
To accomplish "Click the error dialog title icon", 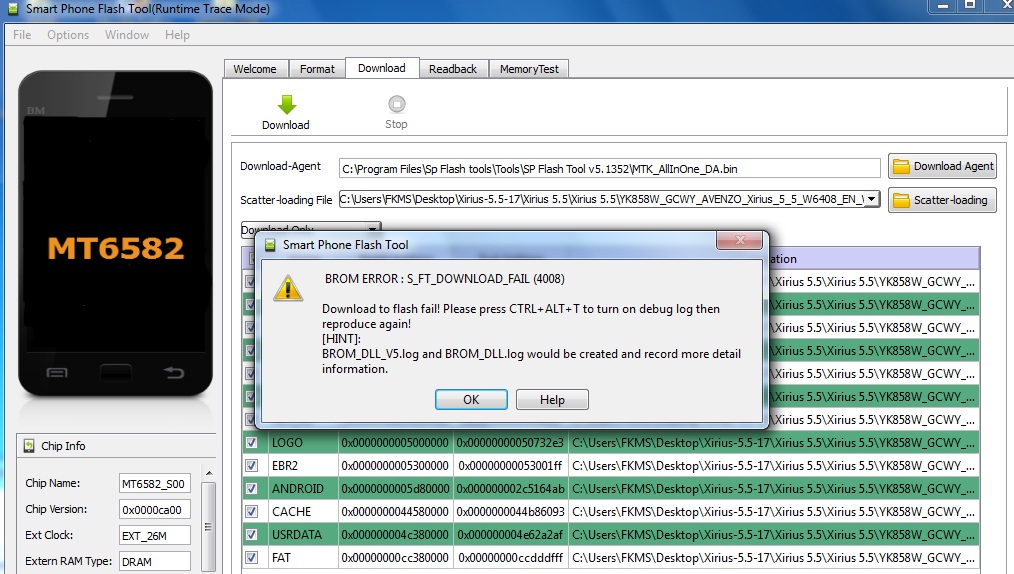I will pyautogui.click(x=270, y=244).
